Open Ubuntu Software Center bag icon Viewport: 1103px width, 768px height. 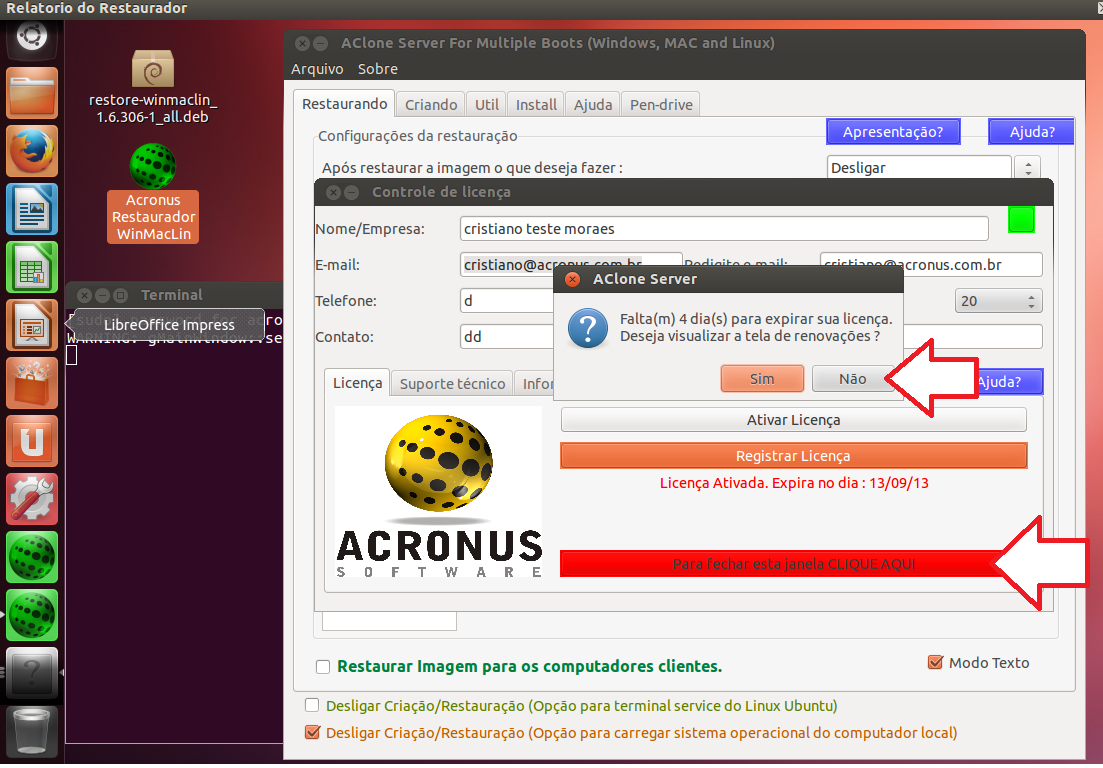(x=32, y=383)
